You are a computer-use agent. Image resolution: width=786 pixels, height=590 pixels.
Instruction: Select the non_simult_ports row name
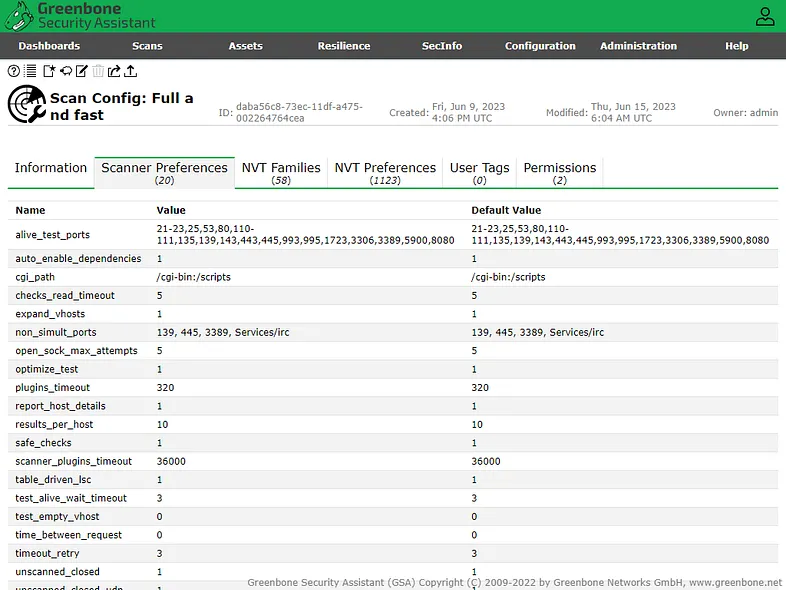(56, 332)
